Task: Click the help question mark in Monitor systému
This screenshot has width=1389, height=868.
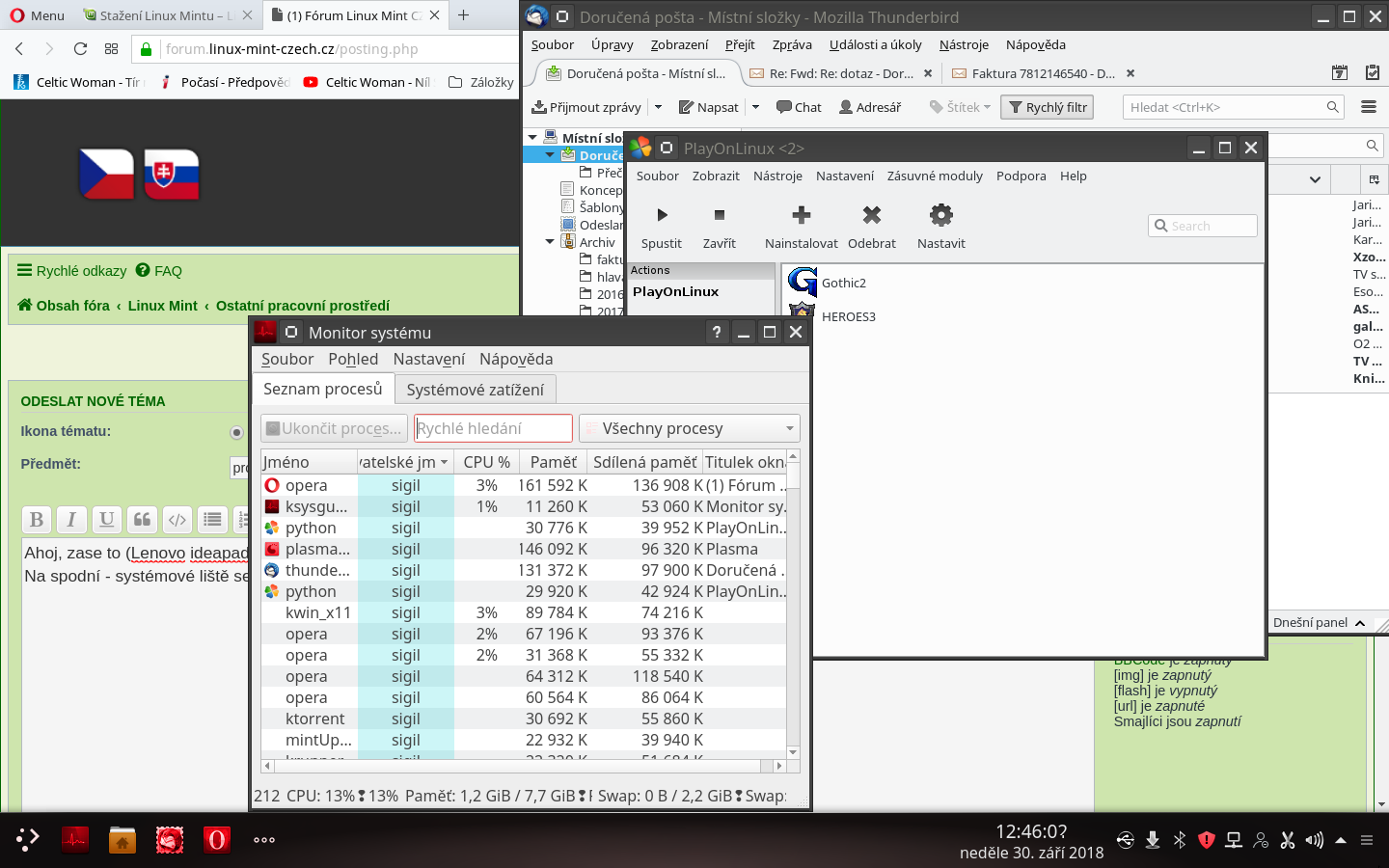Action: click(x=716, y=332)
